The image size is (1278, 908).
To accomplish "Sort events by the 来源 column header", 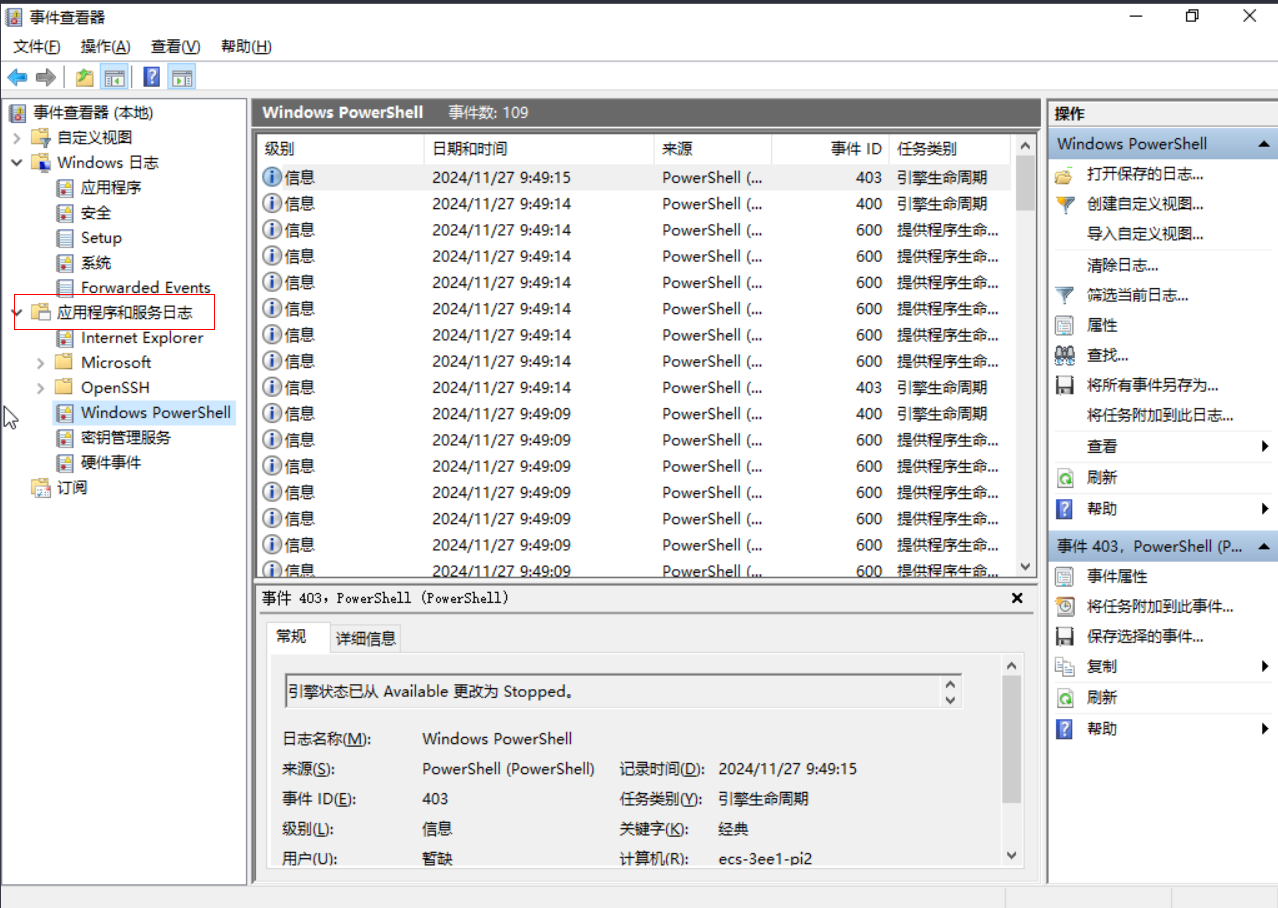I will 713,149.
